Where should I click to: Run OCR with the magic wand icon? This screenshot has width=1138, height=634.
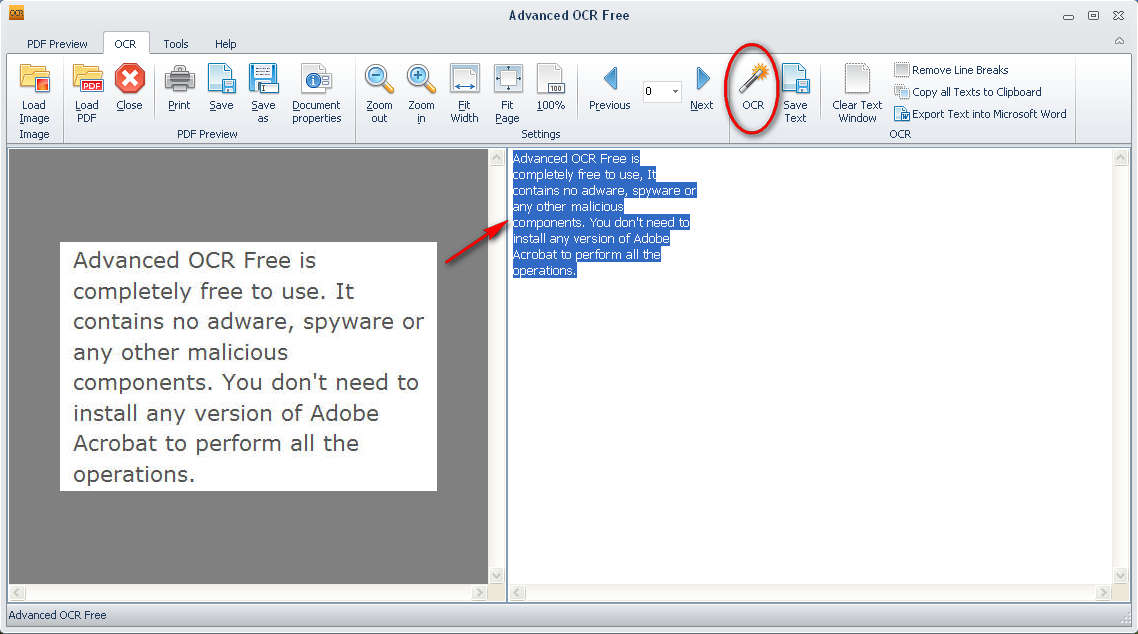(x=753, y=80)
